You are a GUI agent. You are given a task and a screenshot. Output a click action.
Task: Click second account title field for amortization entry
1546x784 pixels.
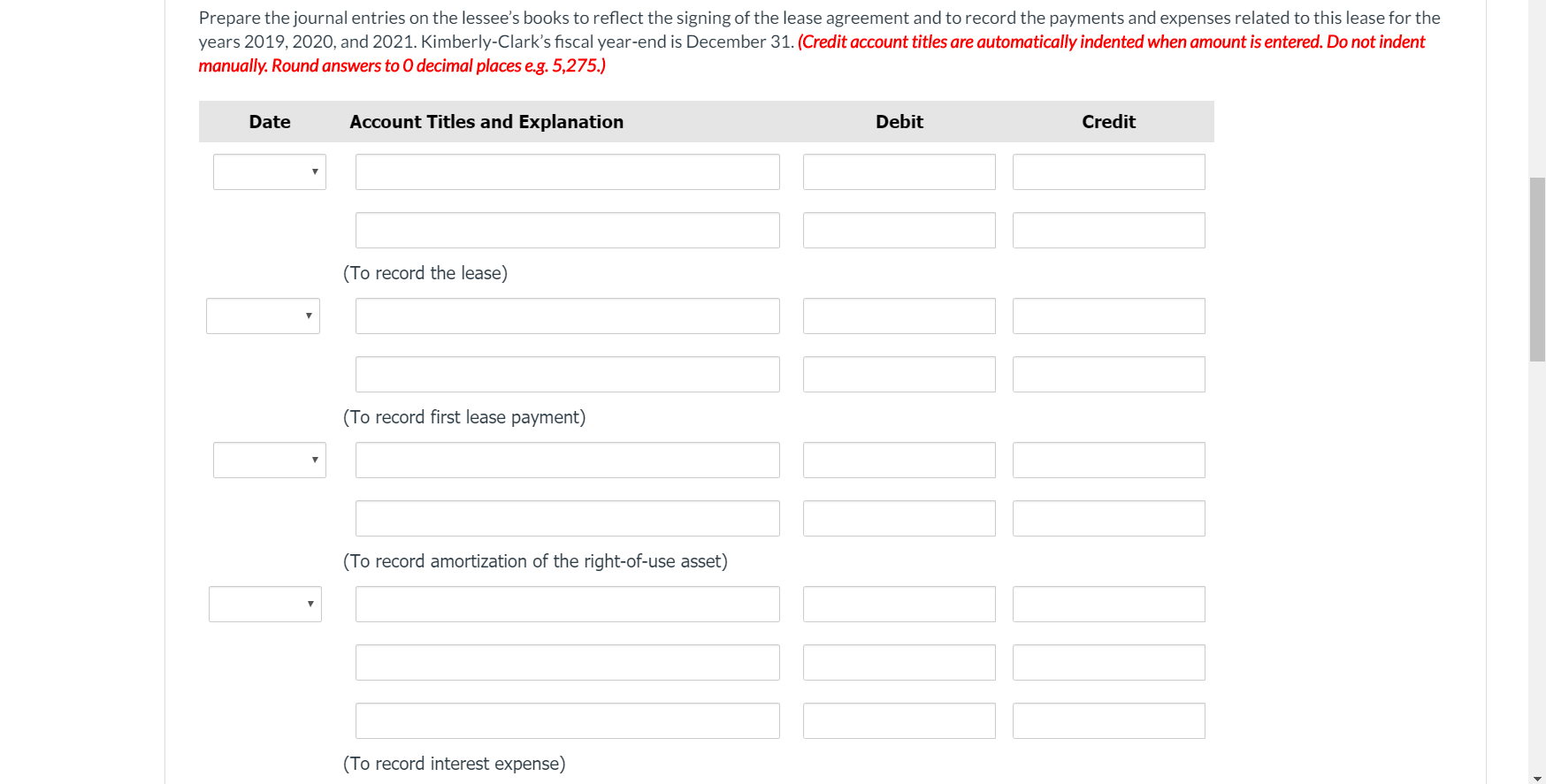568,518
